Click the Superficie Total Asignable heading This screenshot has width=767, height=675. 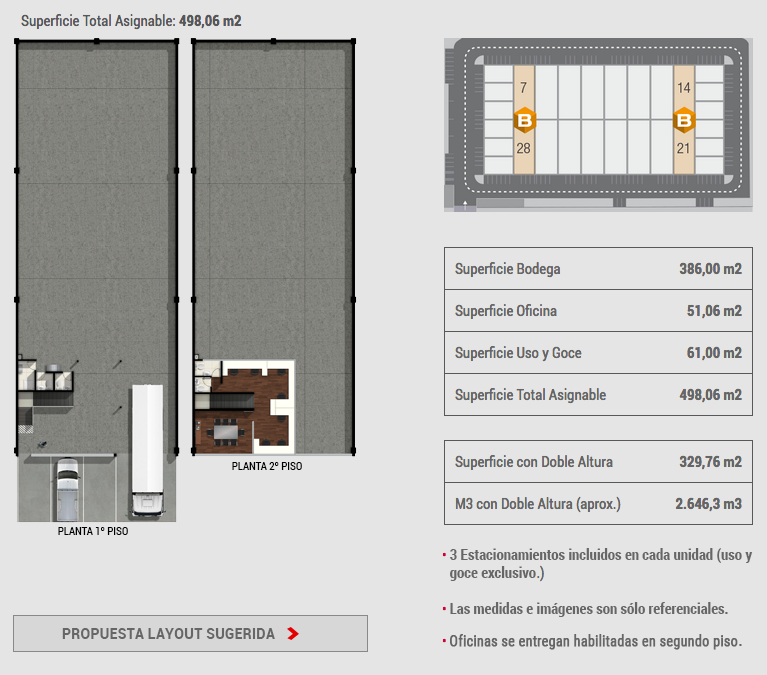tap(131, 20)
